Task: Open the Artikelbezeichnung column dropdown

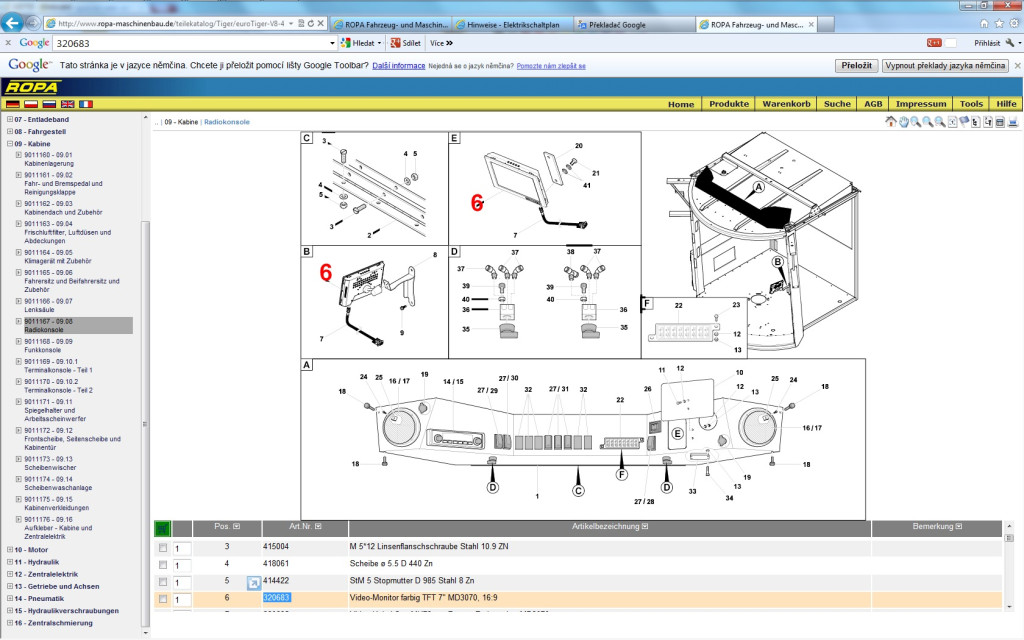Action: coord(645,526)
